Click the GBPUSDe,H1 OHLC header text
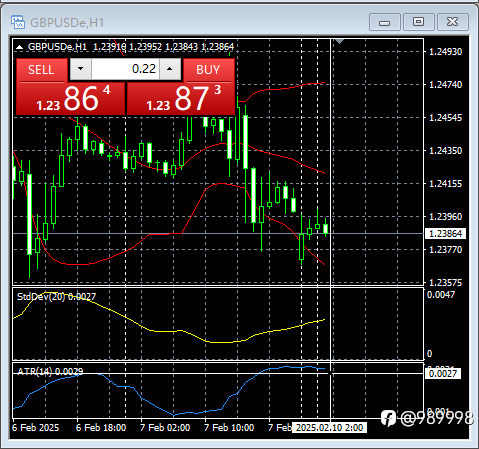Screen dimensions: 479x449 (131, 47)
